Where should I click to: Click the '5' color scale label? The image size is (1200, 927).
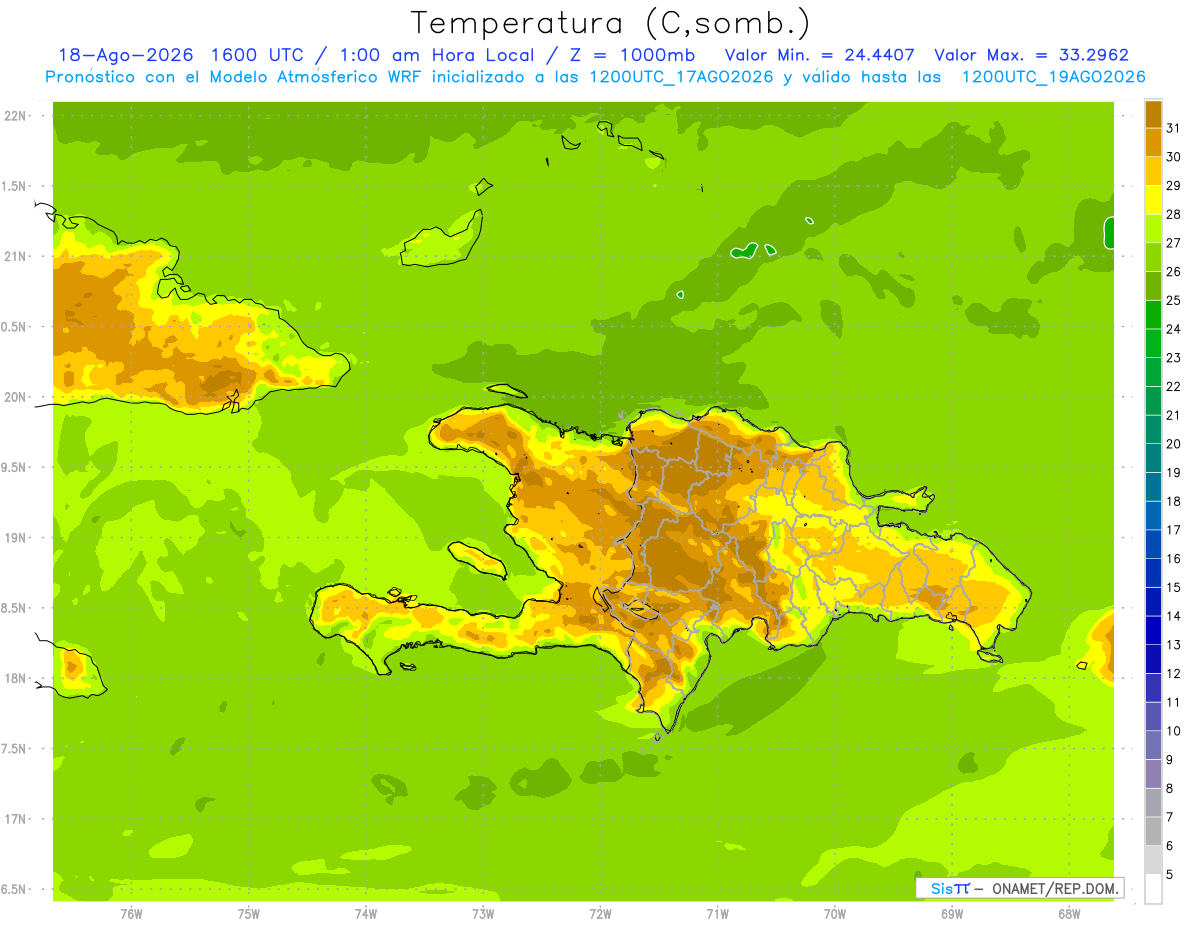(x=1170, y=874)
